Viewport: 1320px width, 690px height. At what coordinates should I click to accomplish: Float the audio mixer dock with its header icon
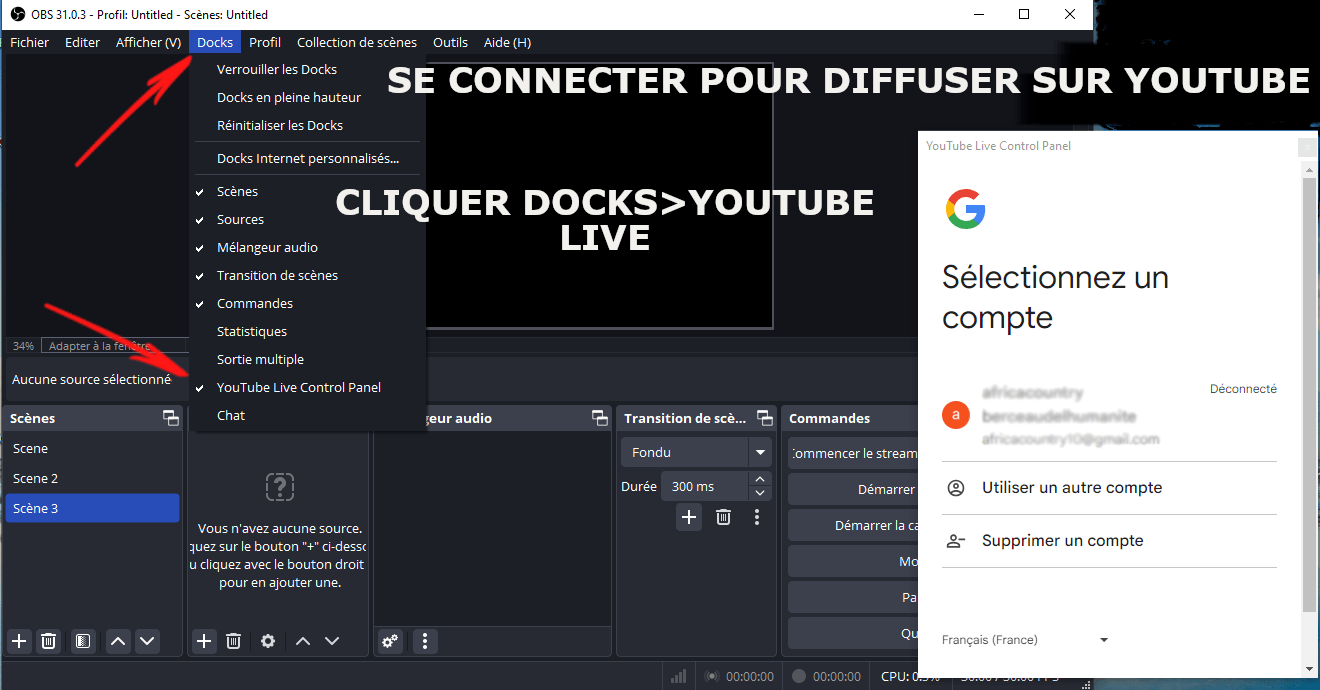click(x=599, y=418)
